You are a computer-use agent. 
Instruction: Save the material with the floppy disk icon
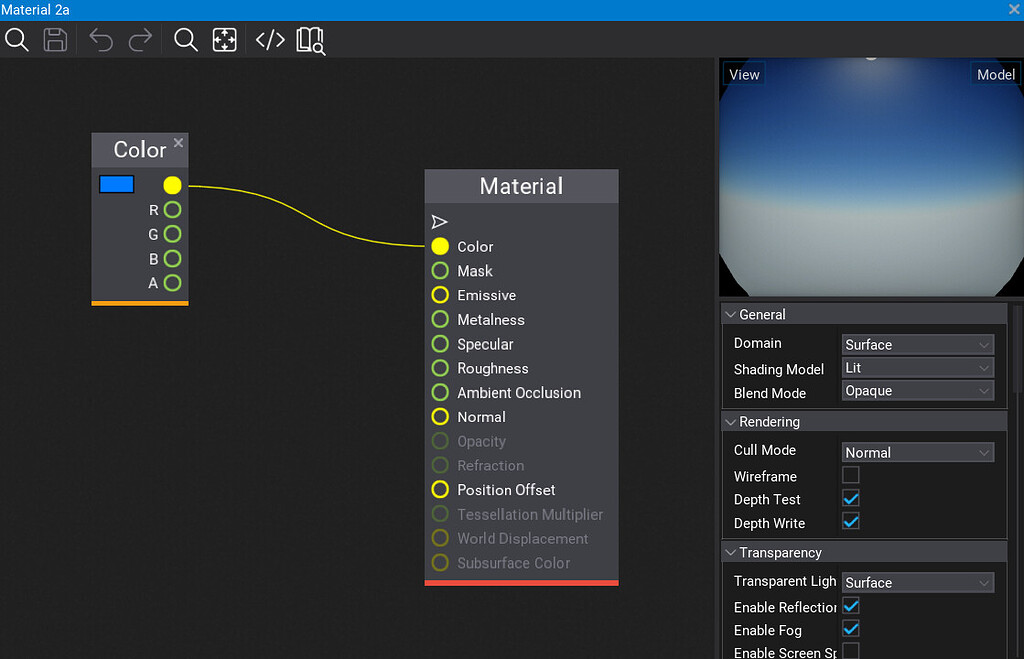pos(55,40)
